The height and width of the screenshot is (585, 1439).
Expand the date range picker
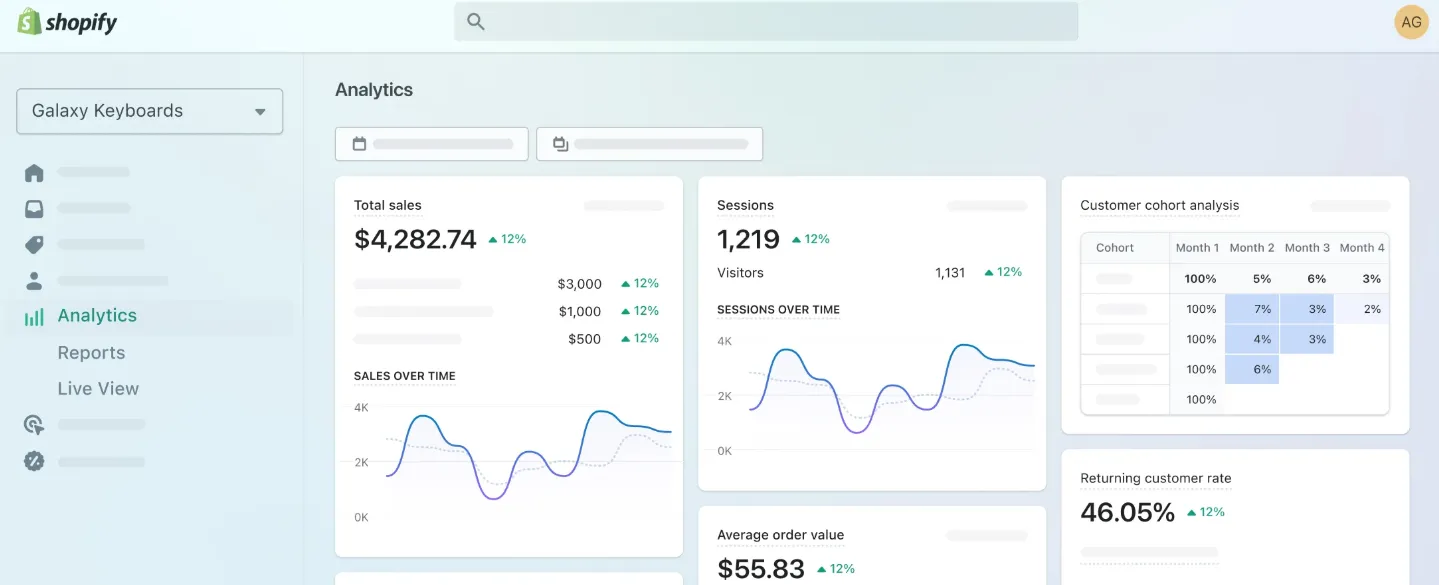(x=431, y=143)
